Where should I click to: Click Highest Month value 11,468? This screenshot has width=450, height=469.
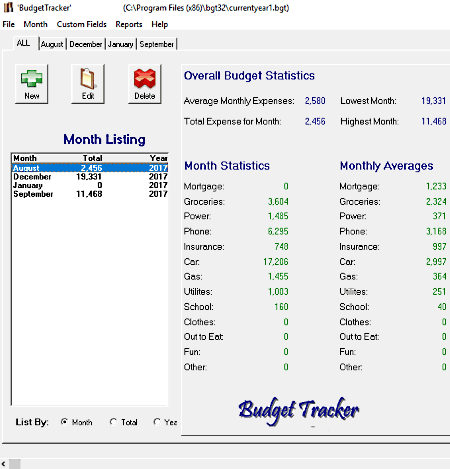click(x=433, y=121)
